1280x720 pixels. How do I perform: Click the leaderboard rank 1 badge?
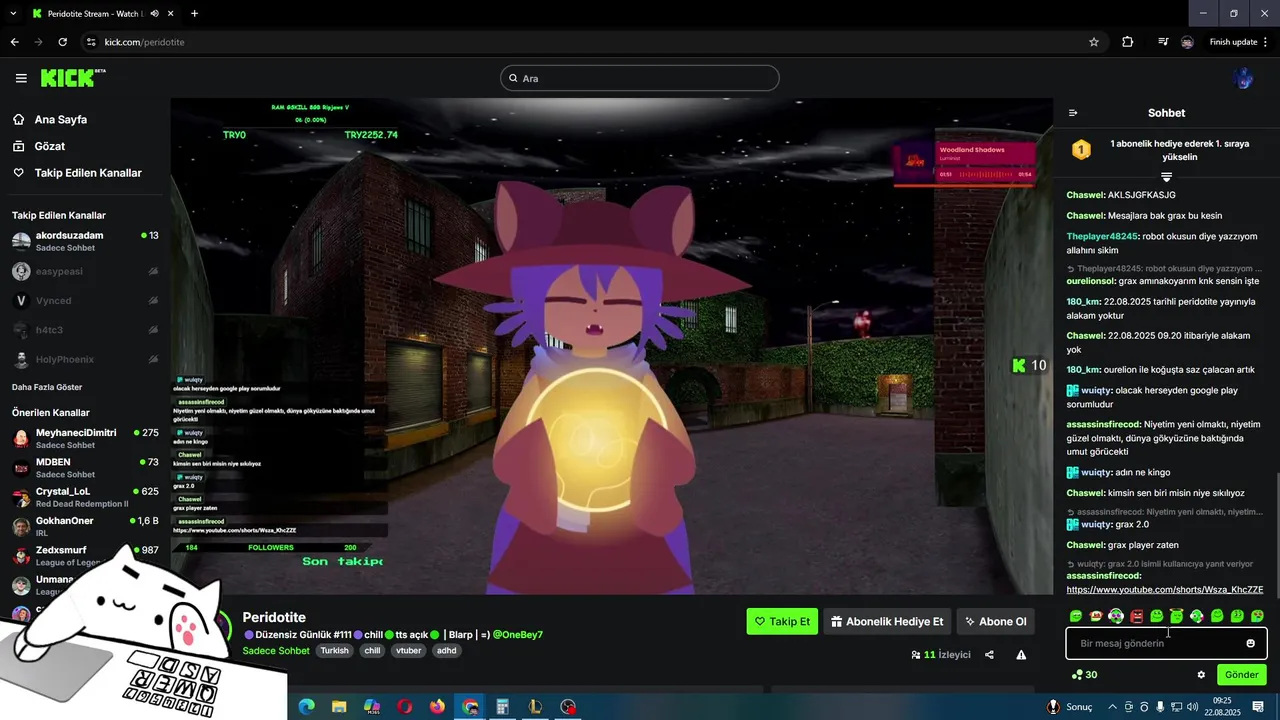coord(1081,150)
